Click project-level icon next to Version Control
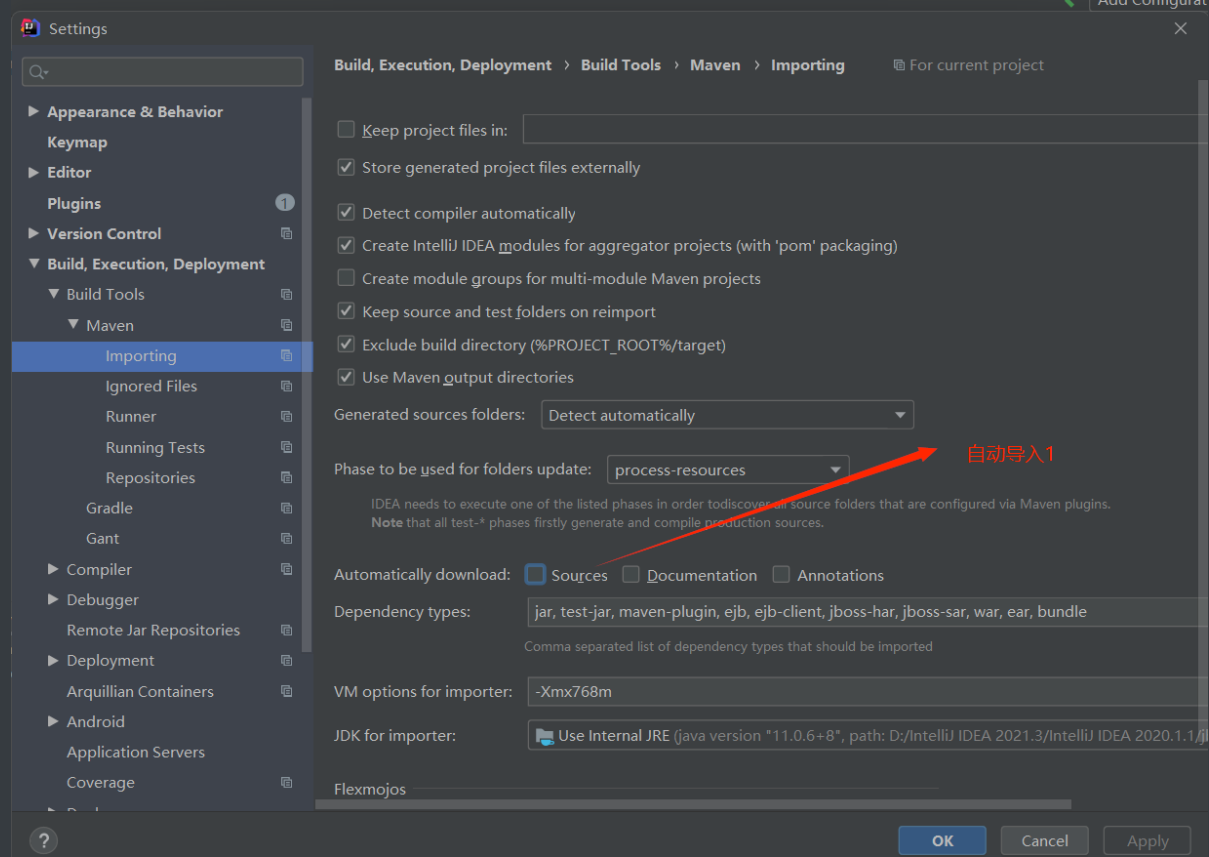The height and width of the screenshot is (857, 1209). [x=287, y=234]
